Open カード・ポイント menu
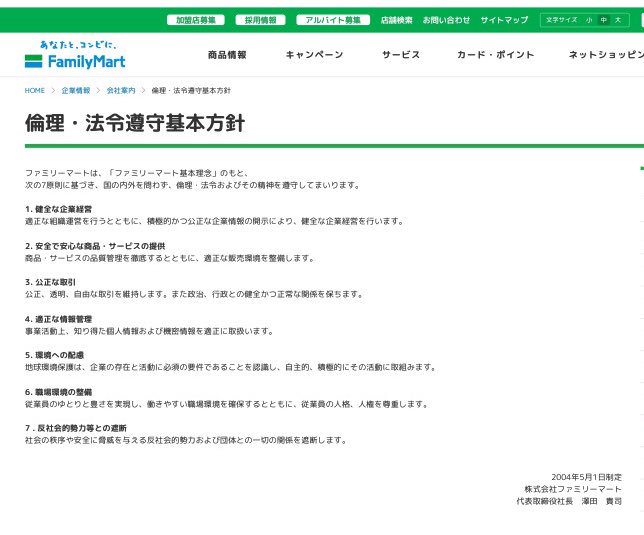Image resolution: width=644 pixels, height=535 pixels. click(x=495, y=55)
